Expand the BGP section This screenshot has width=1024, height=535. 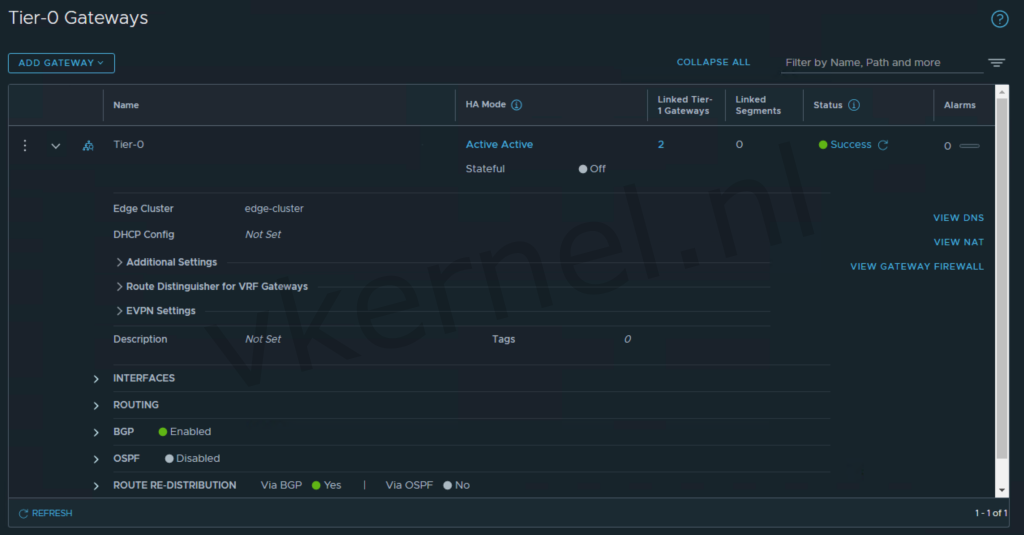tap(97, 433)
